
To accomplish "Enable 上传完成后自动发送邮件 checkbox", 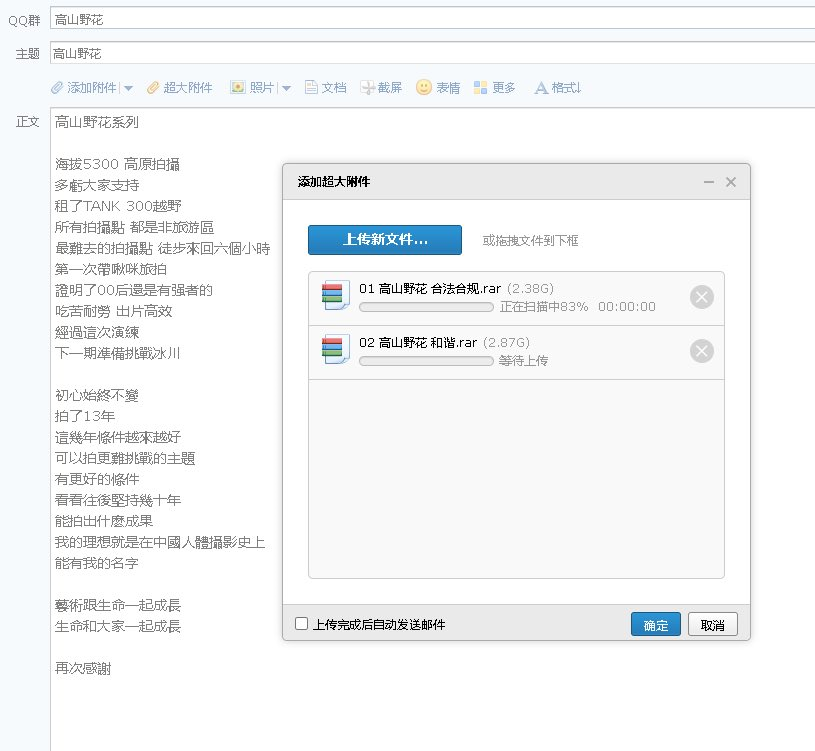I will click(x=302, y=624).
